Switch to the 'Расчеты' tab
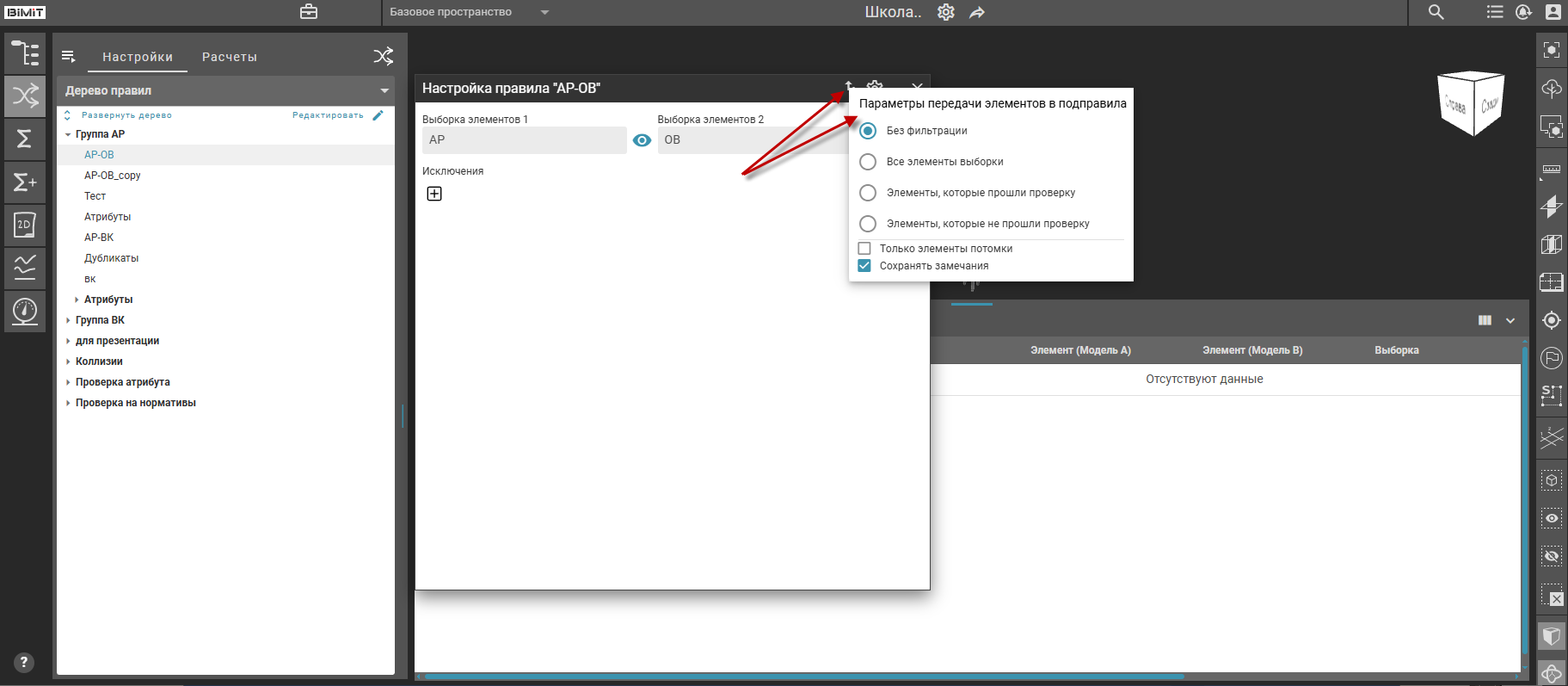 [x=229, y=57]
